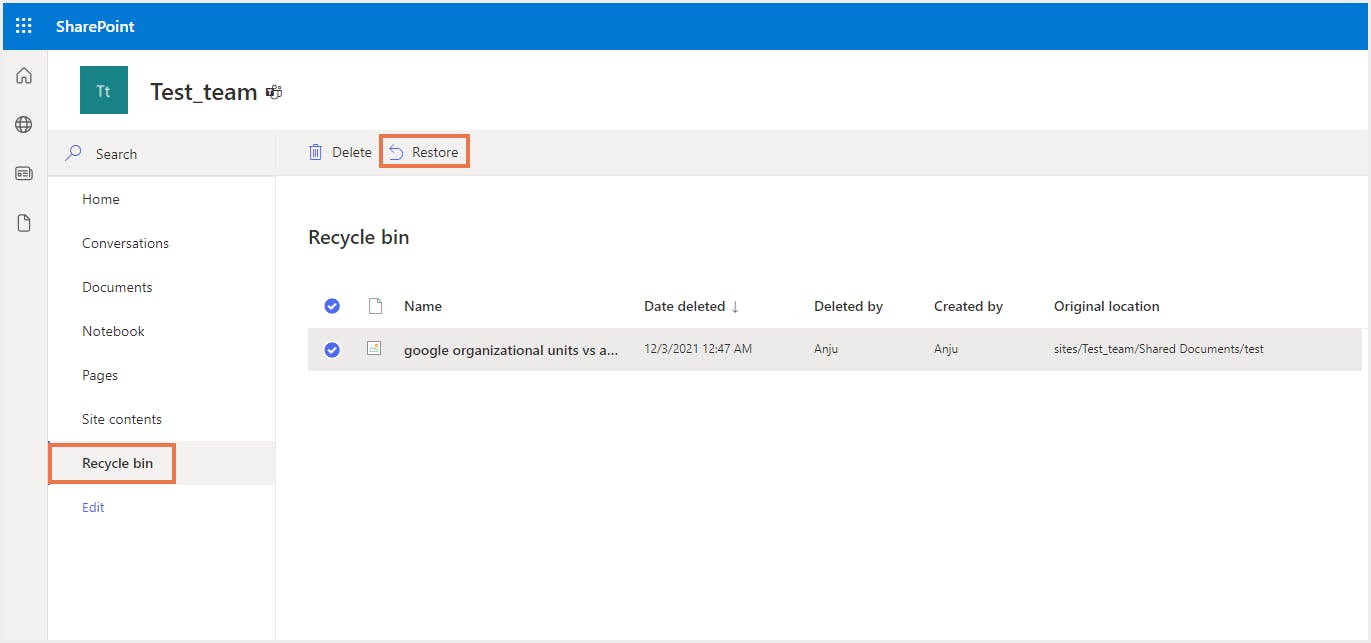
Task: Click the Delete button in toolbar
Action: [340, 152]
